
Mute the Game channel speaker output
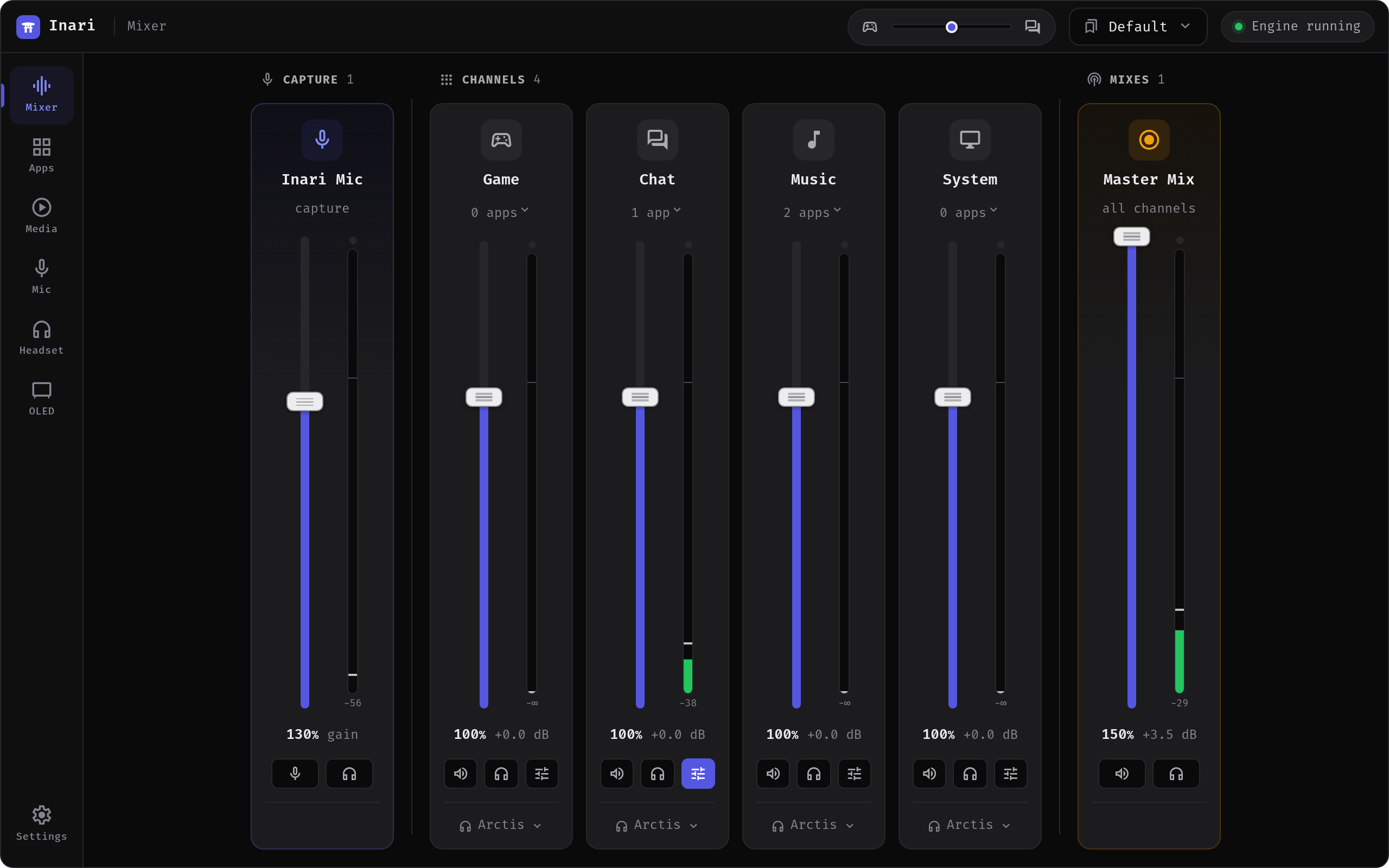460,773
